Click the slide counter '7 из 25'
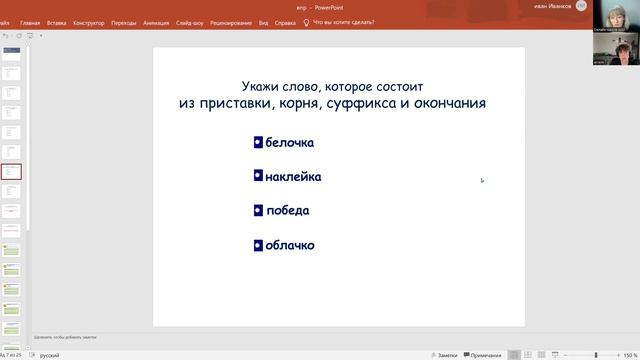Image resolution: width=640 pixels, height=360 pixels. (x=11, y=356)
